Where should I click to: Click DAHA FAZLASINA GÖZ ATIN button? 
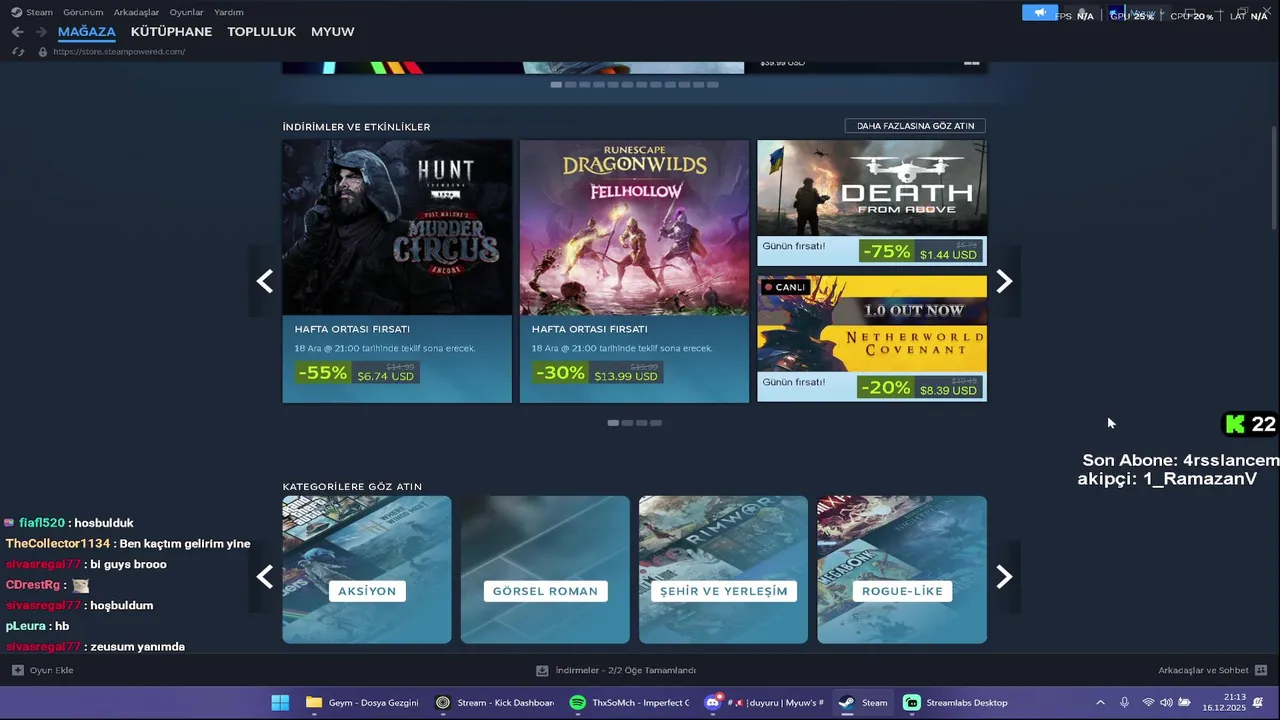(915, 126)
